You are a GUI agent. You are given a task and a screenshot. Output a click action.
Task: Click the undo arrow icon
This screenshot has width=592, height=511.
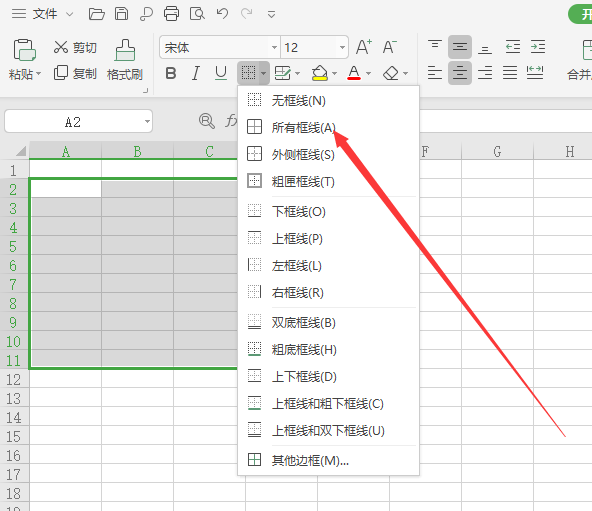222,14
